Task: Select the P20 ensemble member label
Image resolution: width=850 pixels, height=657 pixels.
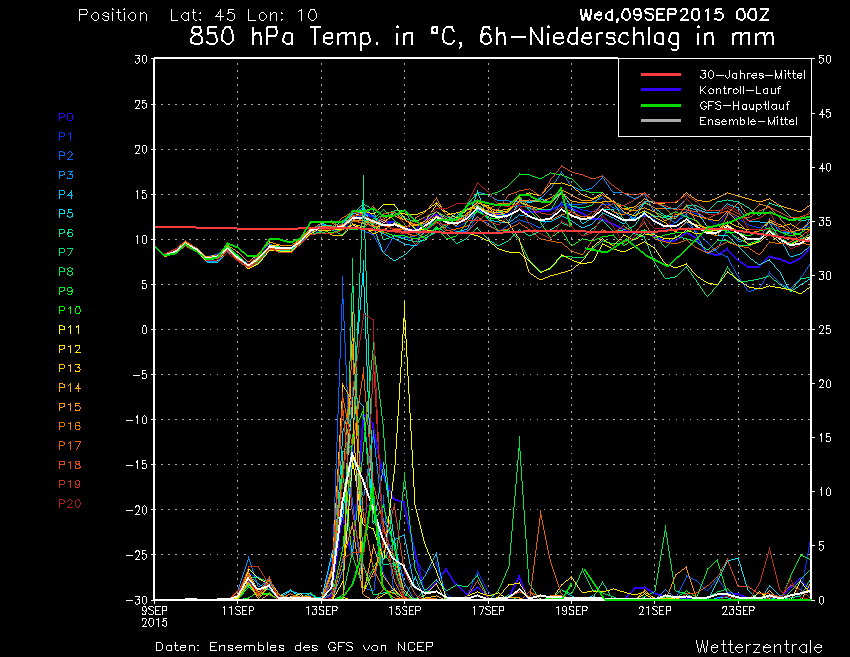Action: (69, 503)
